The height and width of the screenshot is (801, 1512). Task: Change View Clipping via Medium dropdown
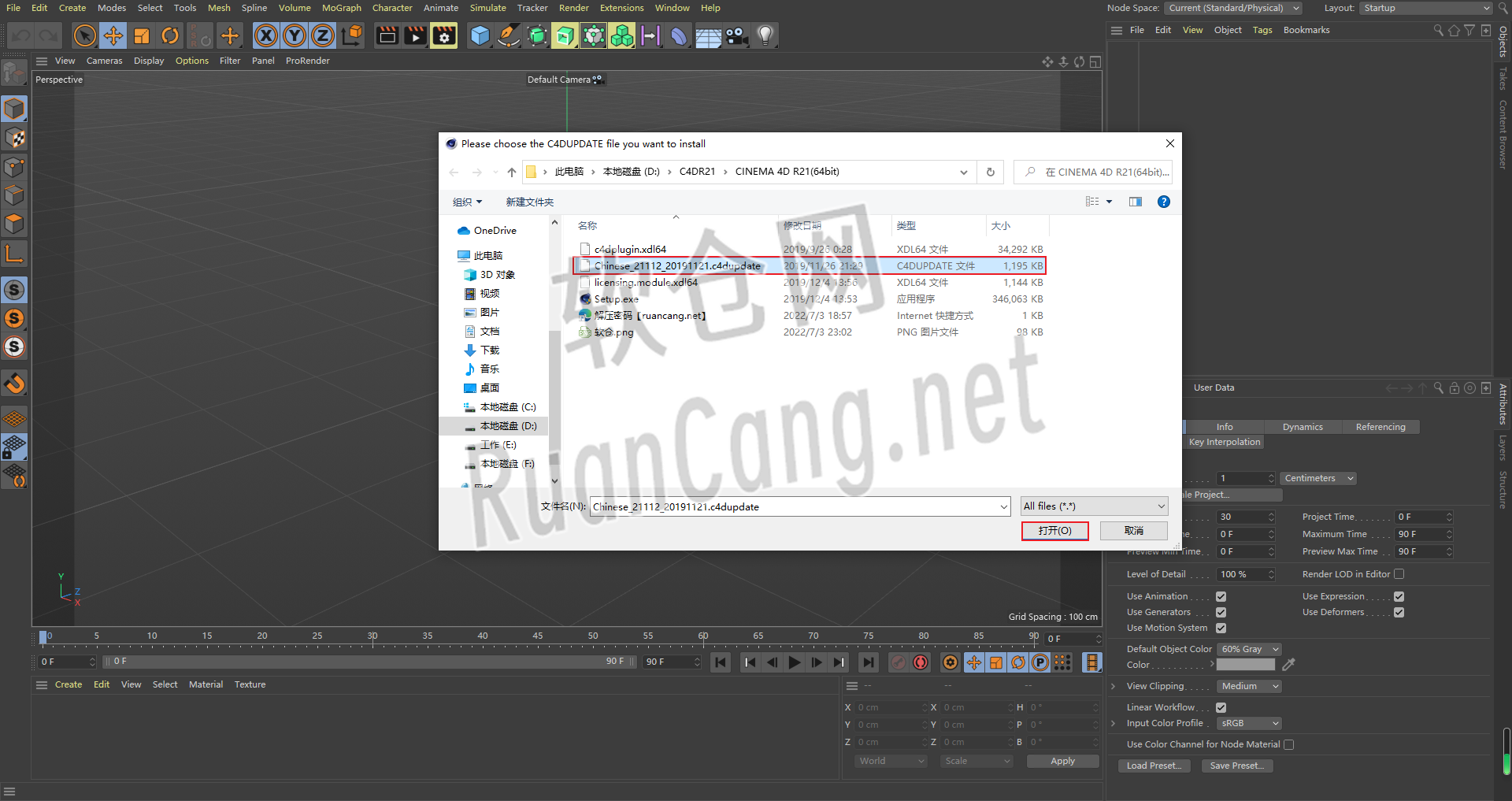pyautogui.click(x=1248, y=686)
